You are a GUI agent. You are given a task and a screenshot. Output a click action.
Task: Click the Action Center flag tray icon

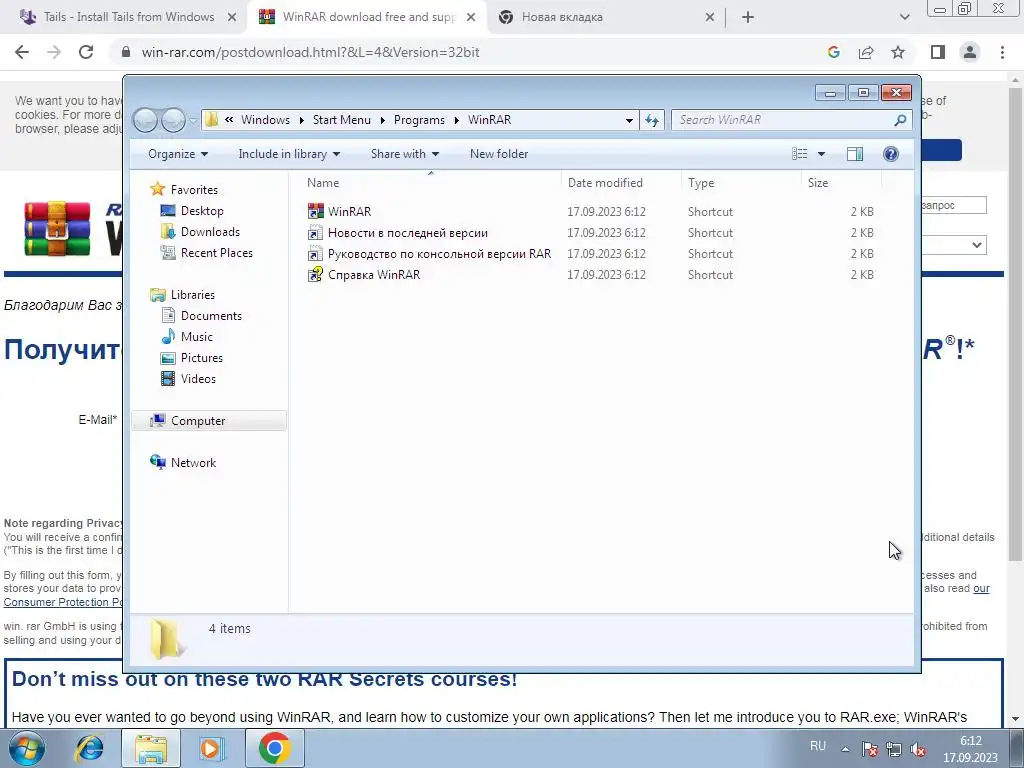(870, 750)
